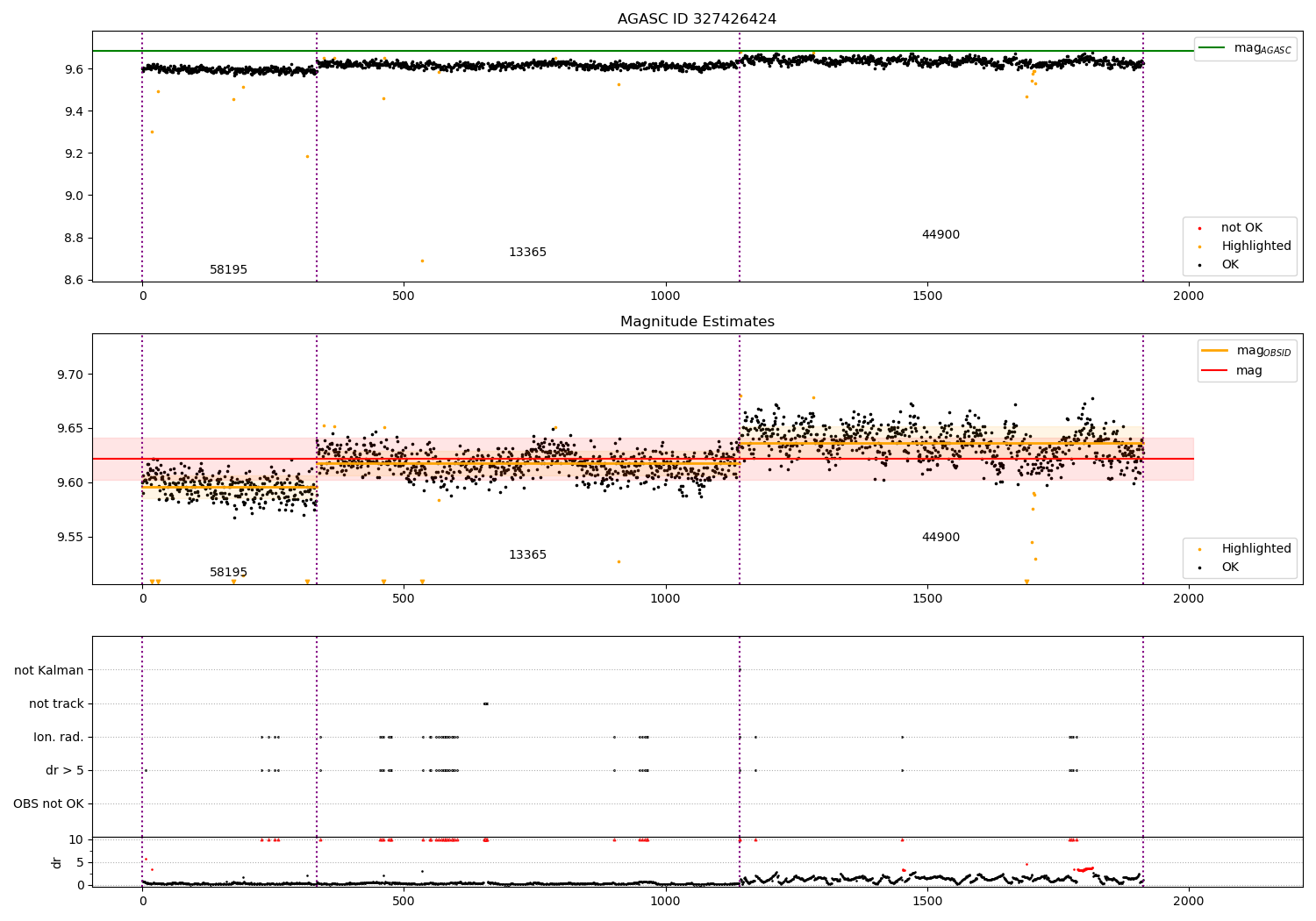This screenshot has width=1316, height=921.
Task: Click the black marker on the 'not track' row
Action: pos(485,703)
